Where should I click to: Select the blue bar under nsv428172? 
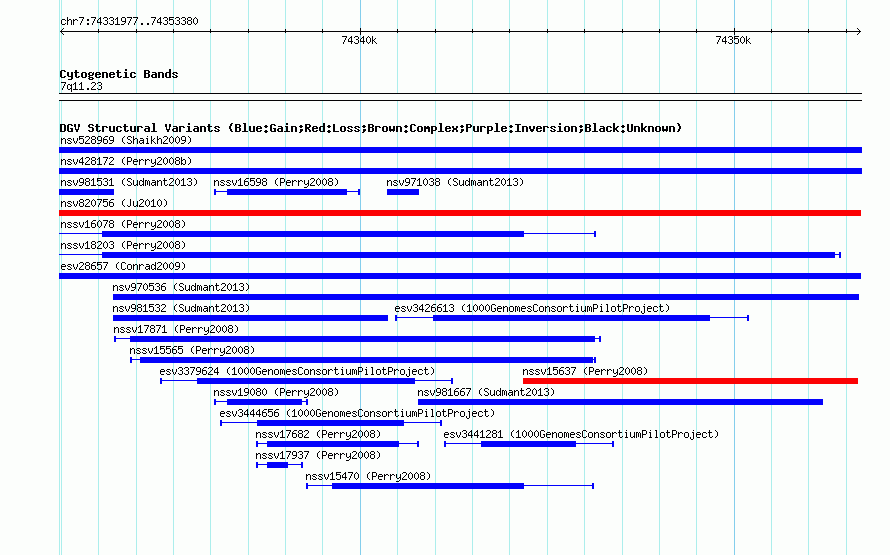tap(460, 171)
